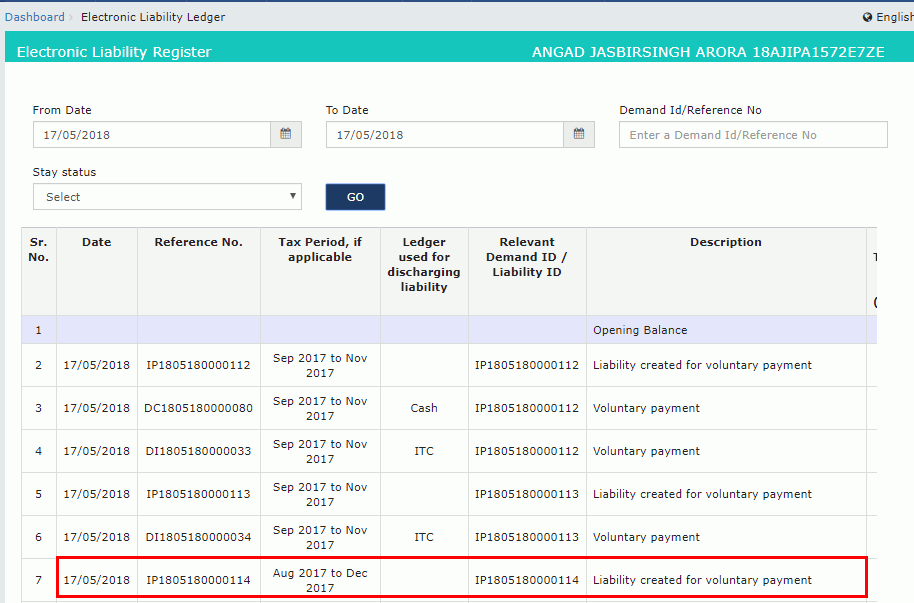
Task: Click reference number DC1805180000080
Action: click(x=198, y=408)
